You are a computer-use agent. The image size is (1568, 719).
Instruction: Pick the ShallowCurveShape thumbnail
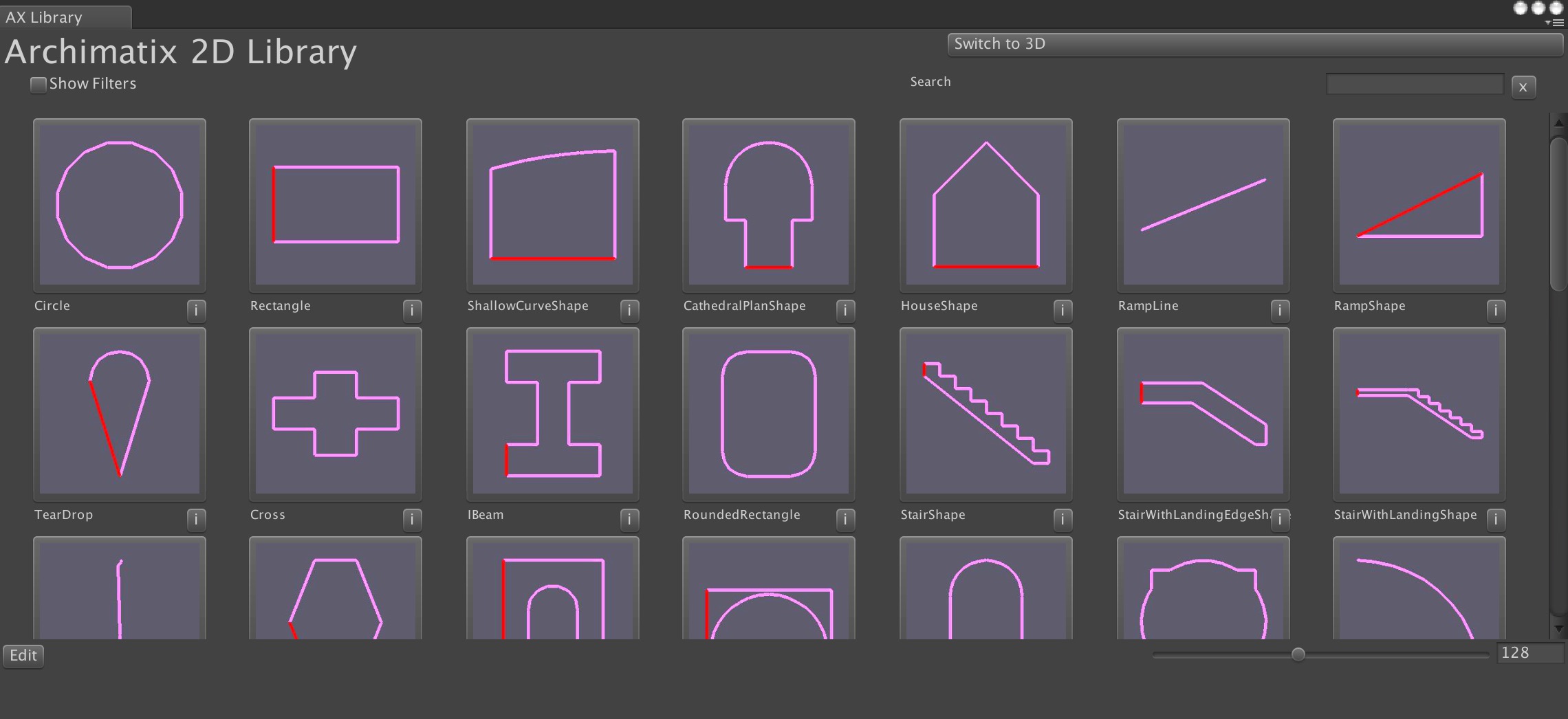(553, 205)
